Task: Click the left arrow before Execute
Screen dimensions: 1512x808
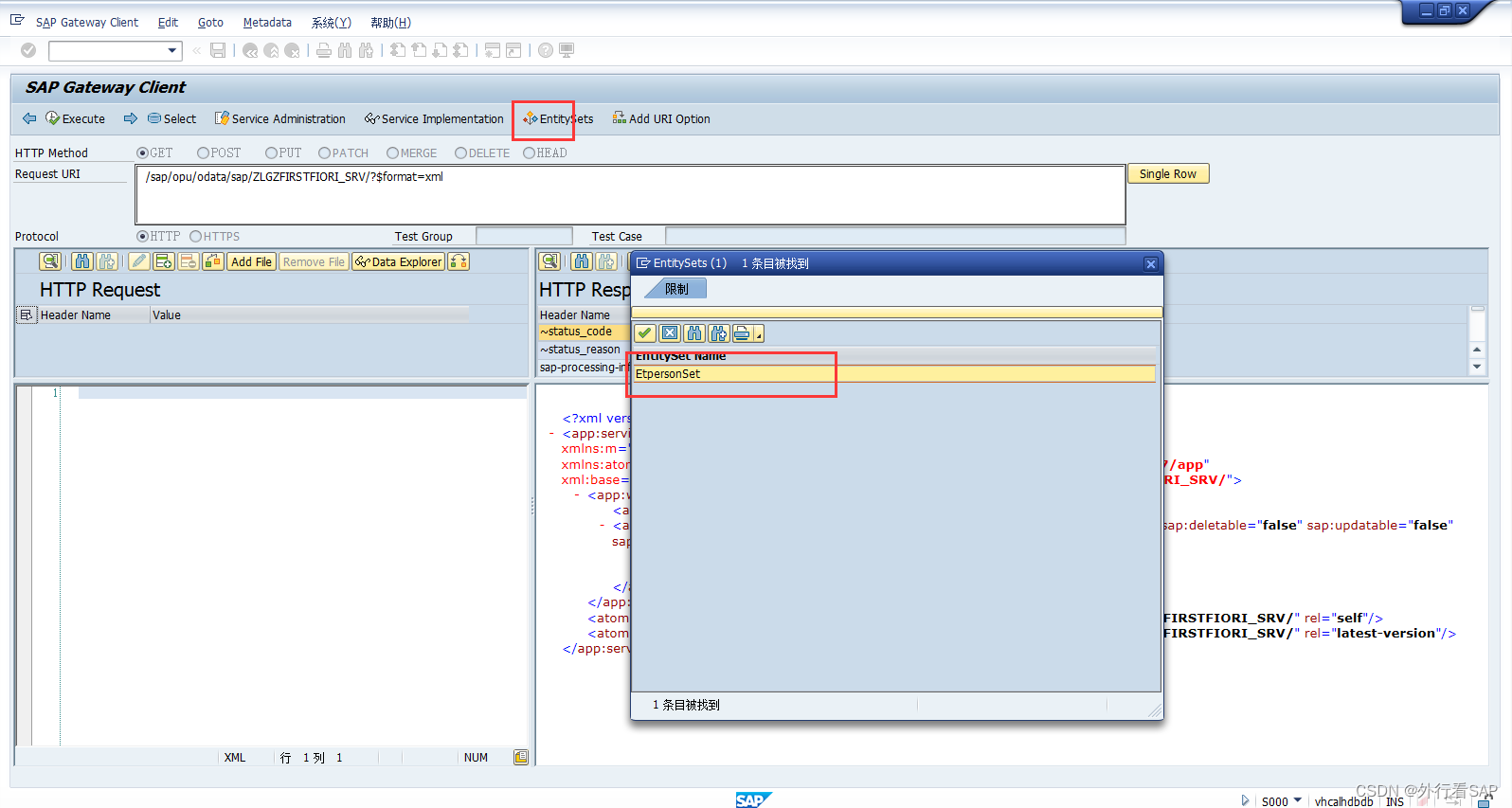Action: pyautogui.click(x=29, y=118)
